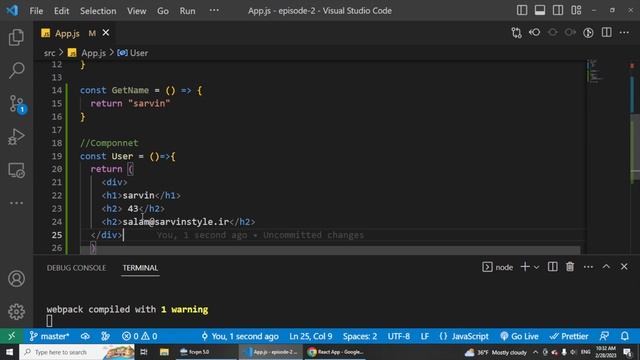Open the Search view in activity bar
The height and width of the screenshot is (360, 640).
16,70
